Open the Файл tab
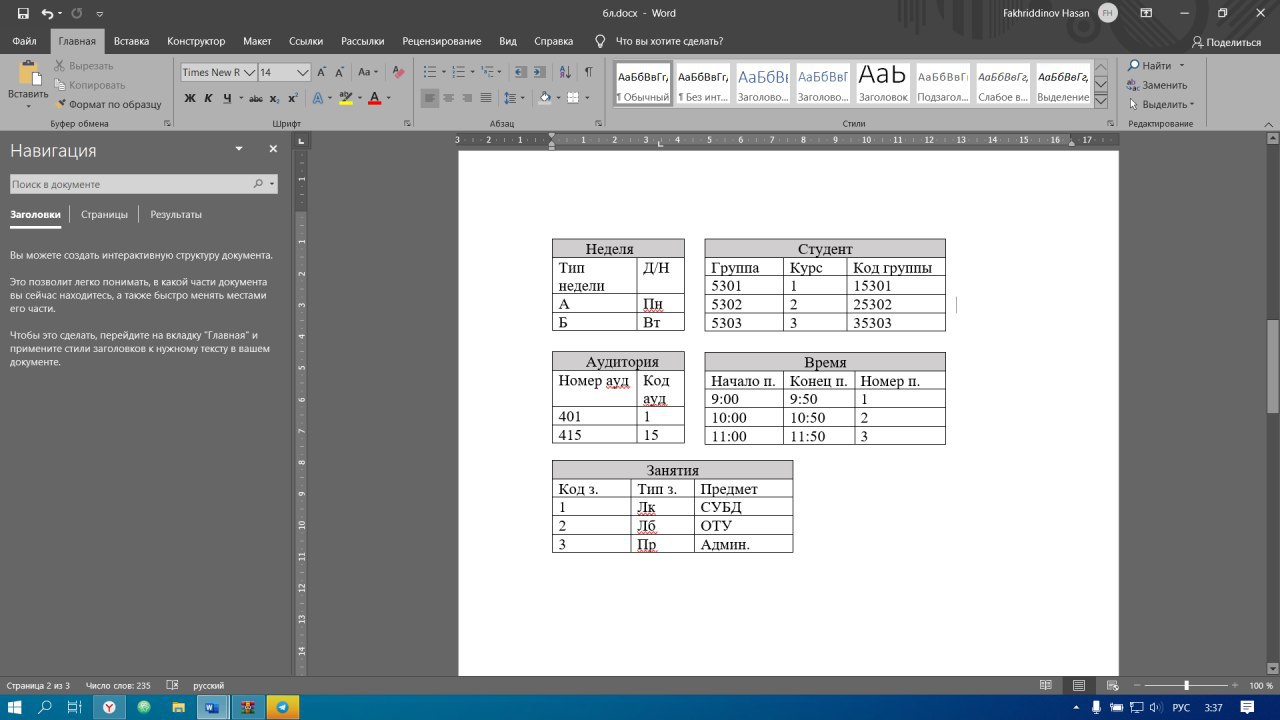1280x720 pixels. [24, 41]
